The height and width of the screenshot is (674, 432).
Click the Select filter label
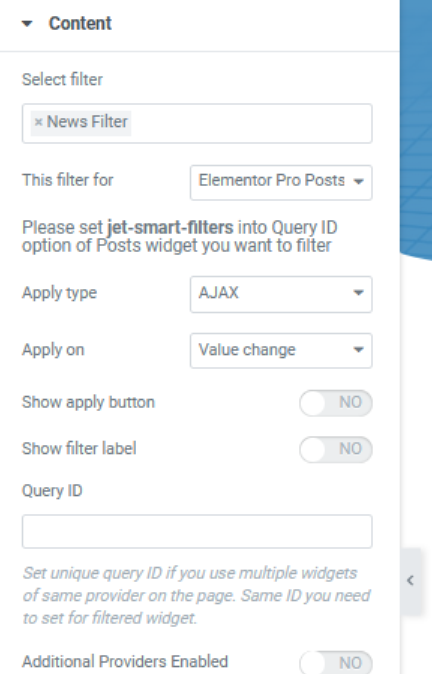point(62,80)
